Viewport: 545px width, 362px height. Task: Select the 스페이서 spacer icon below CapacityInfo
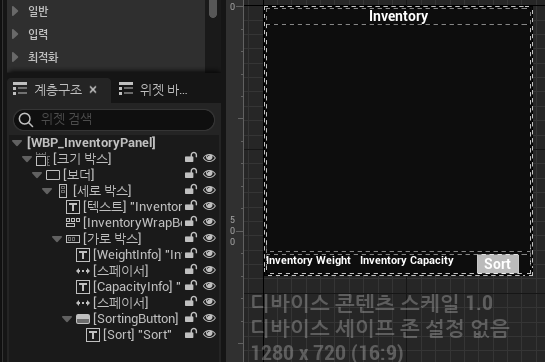(x=83, y=303)
